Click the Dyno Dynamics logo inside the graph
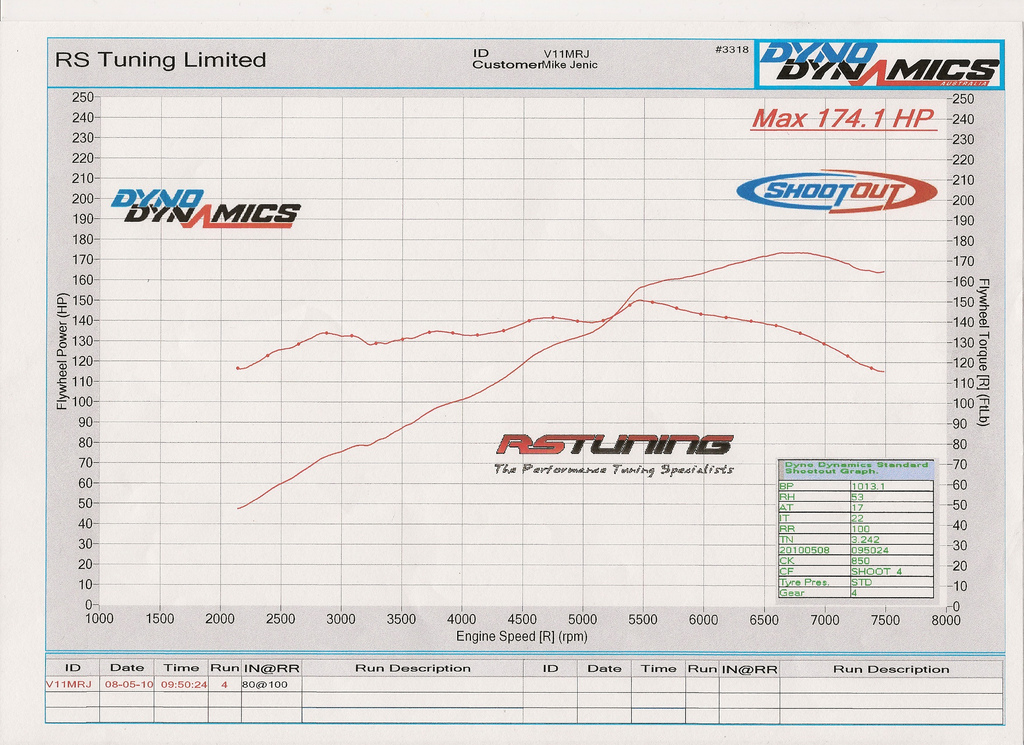The height and width of the screenshot is (745, 1024). coord(204,209)
